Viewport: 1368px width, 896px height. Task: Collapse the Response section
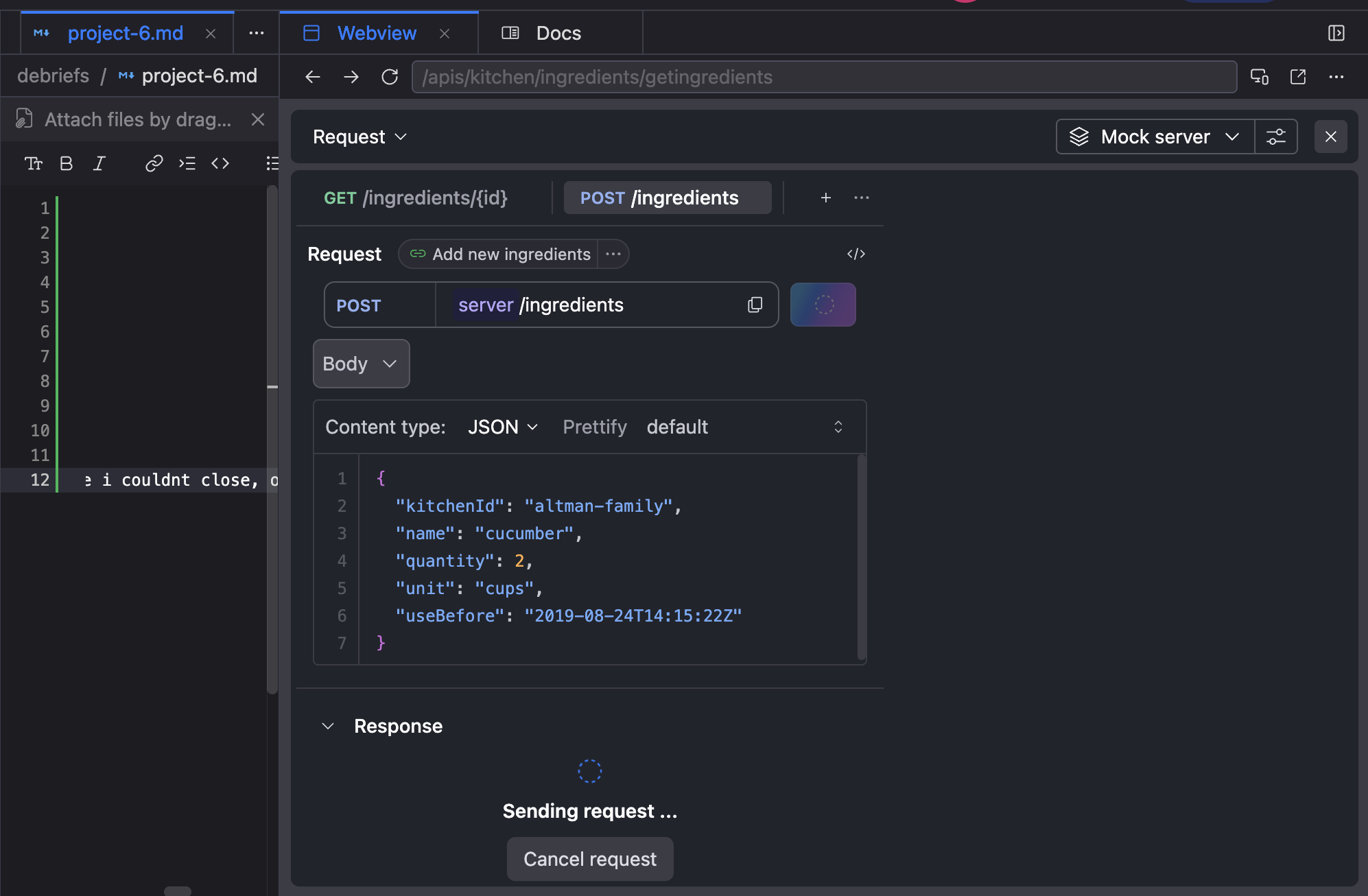pos(328,726)
